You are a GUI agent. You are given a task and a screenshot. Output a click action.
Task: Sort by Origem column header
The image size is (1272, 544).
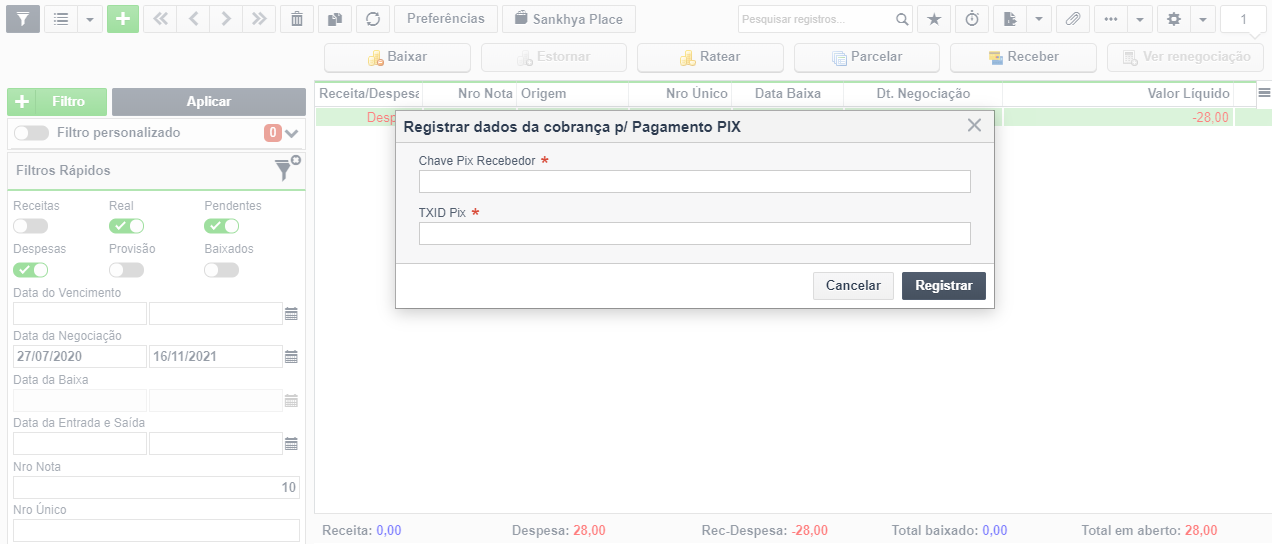click(572, 93)
